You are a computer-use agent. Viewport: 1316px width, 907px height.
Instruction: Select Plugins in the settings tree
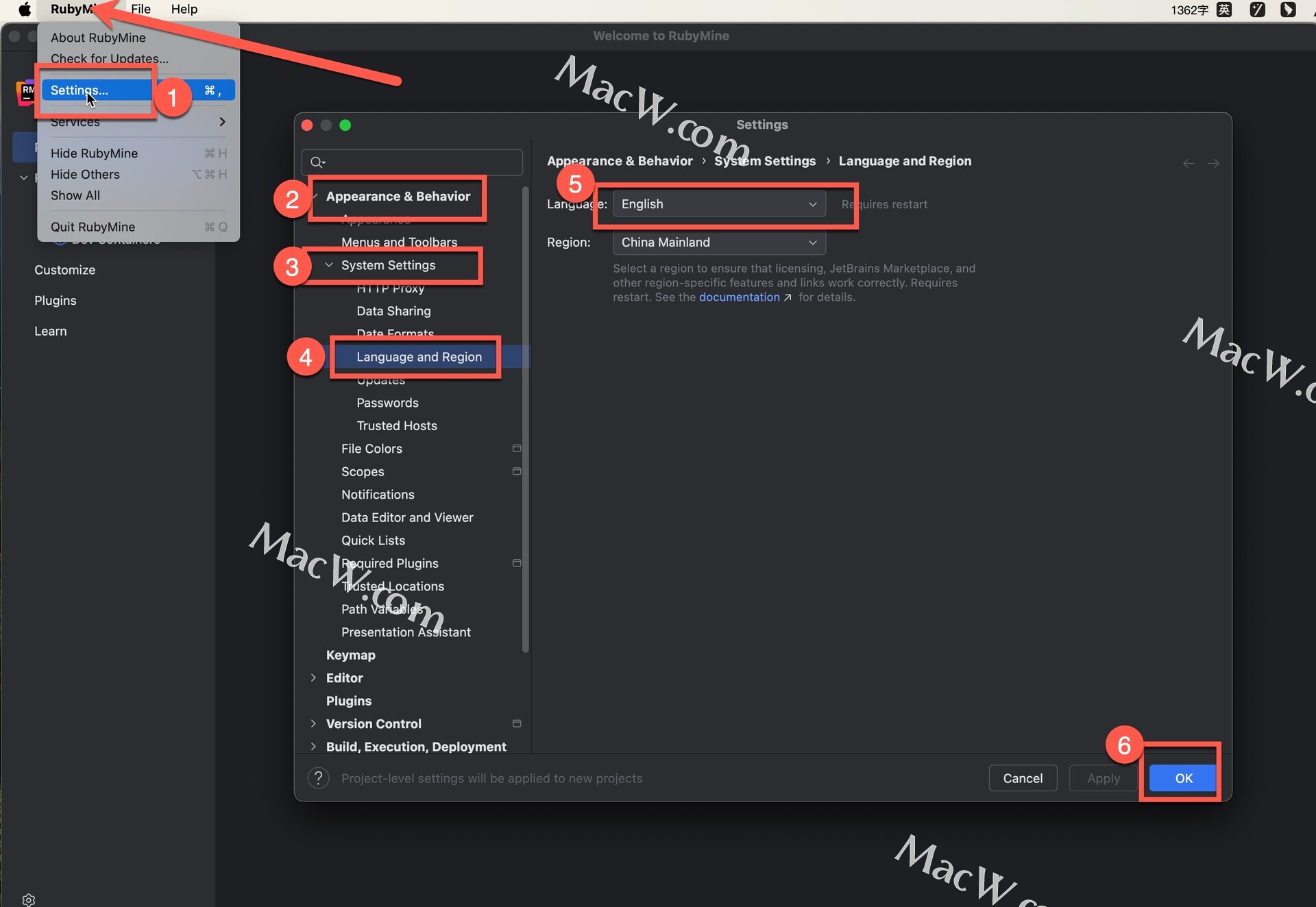(348, 701)
